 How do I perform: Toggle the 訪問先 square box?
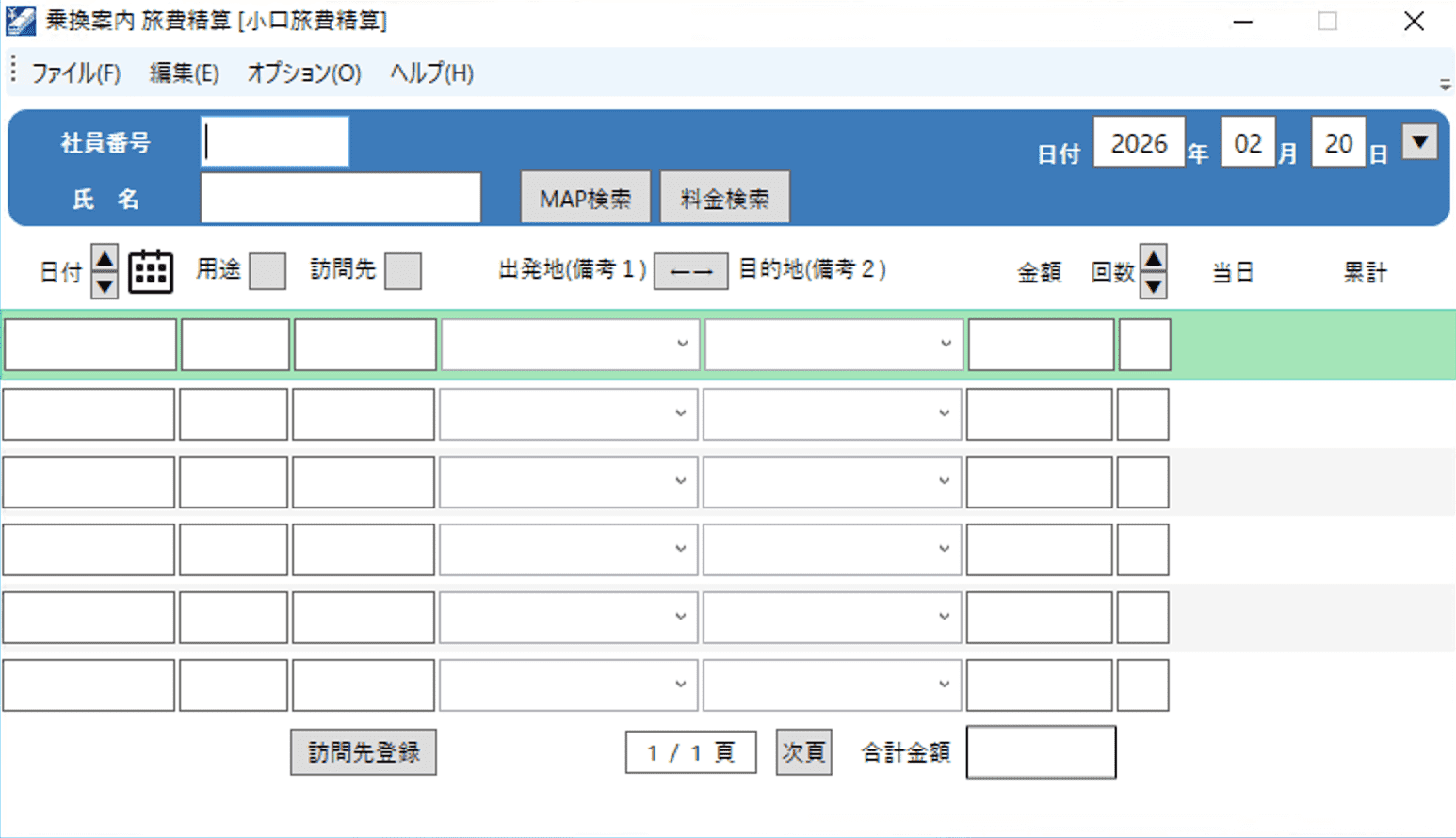403,271
